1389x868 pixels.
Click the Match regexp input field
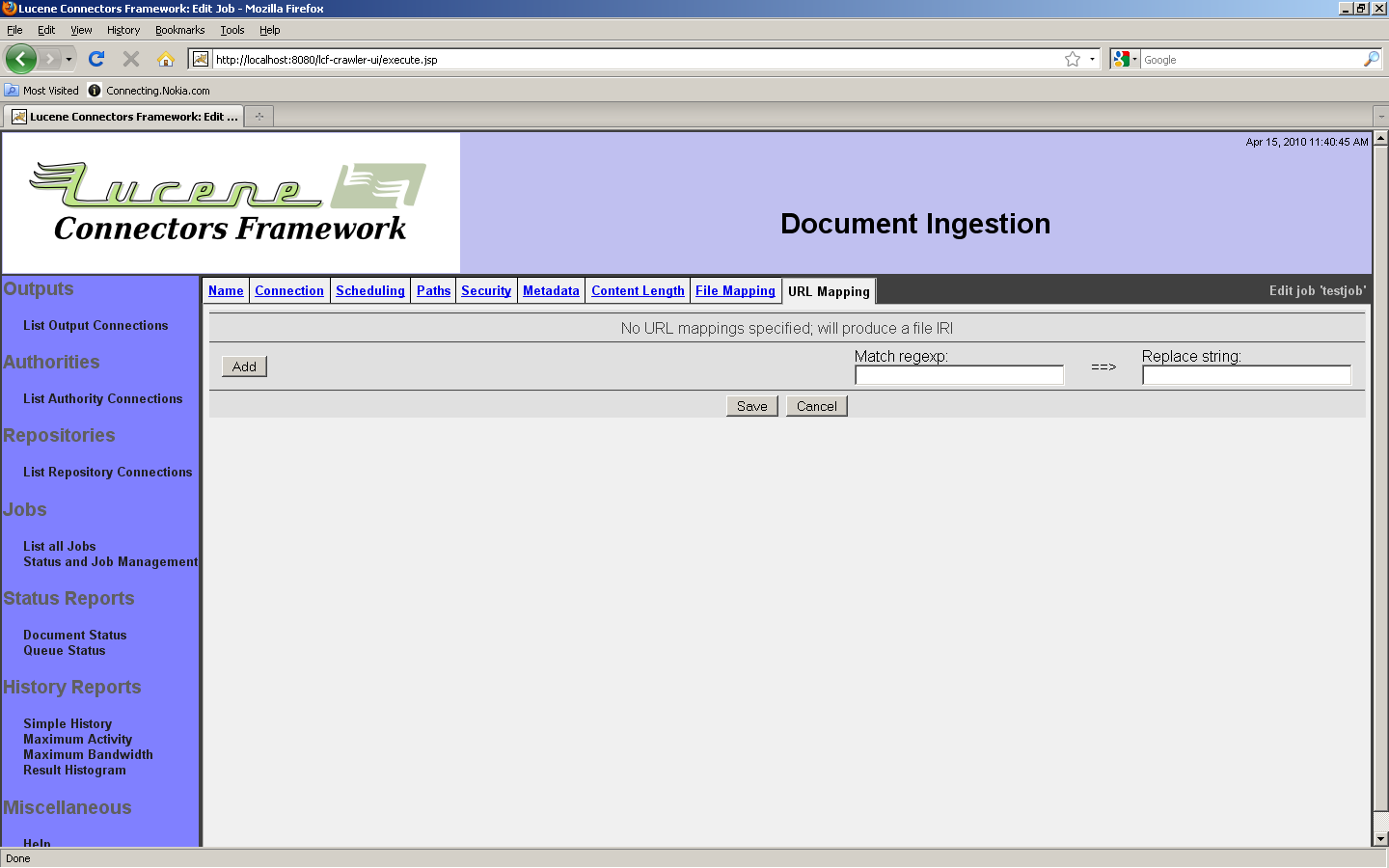(959, 375)
